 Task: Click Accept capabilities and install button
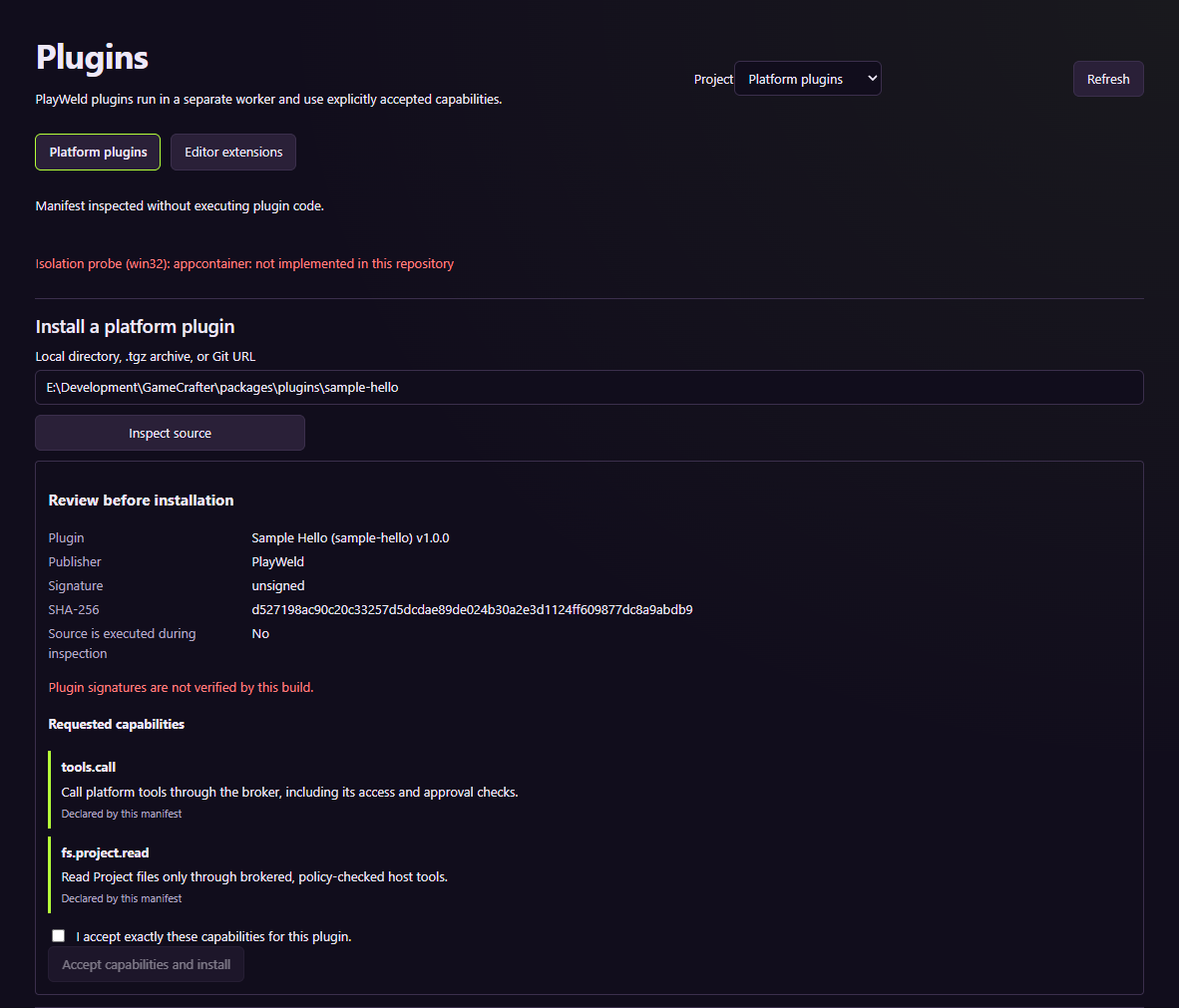[146, 964]
